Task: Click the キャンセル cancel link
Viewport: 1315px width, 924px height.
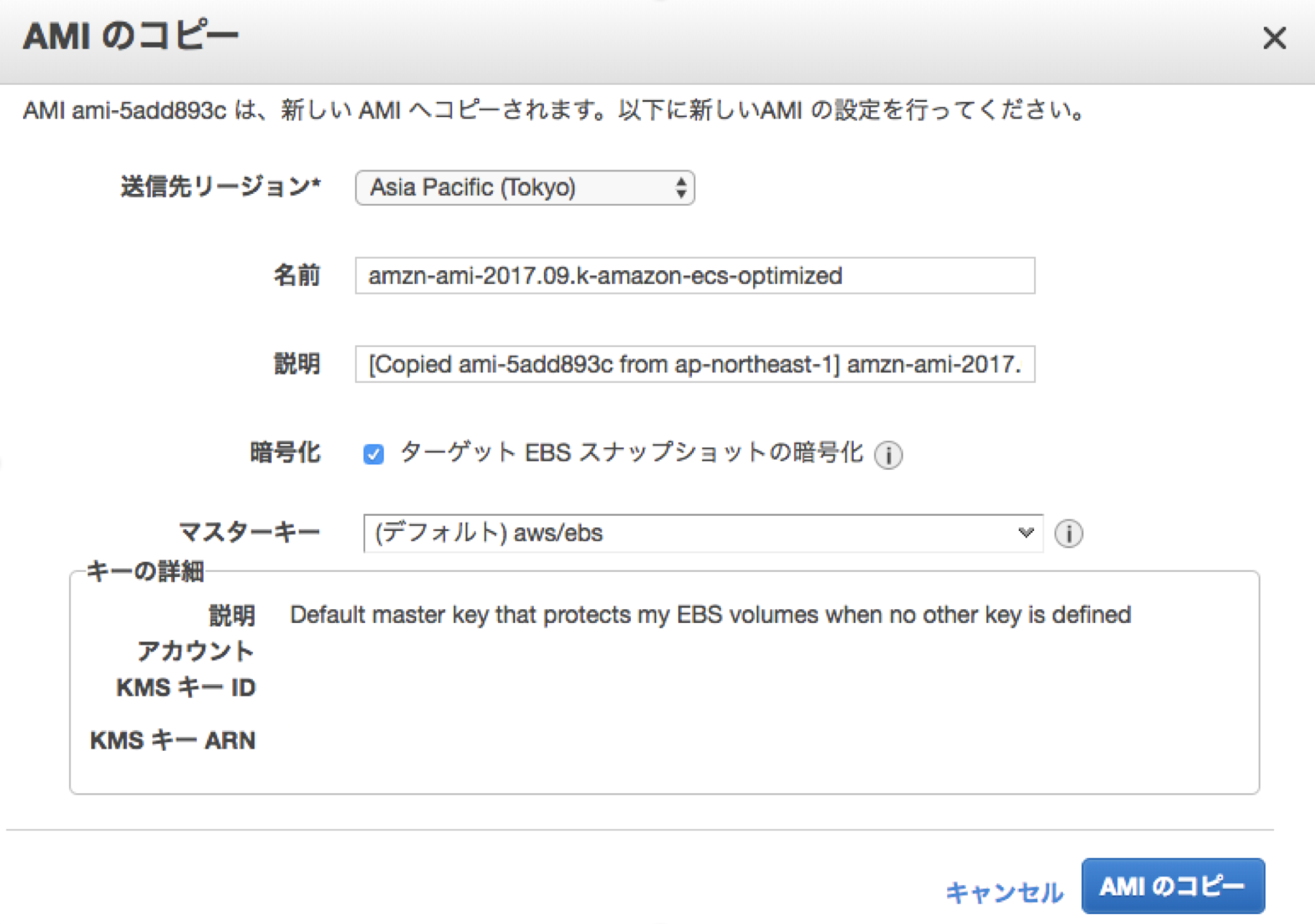Action: [x=1004, y=892]
